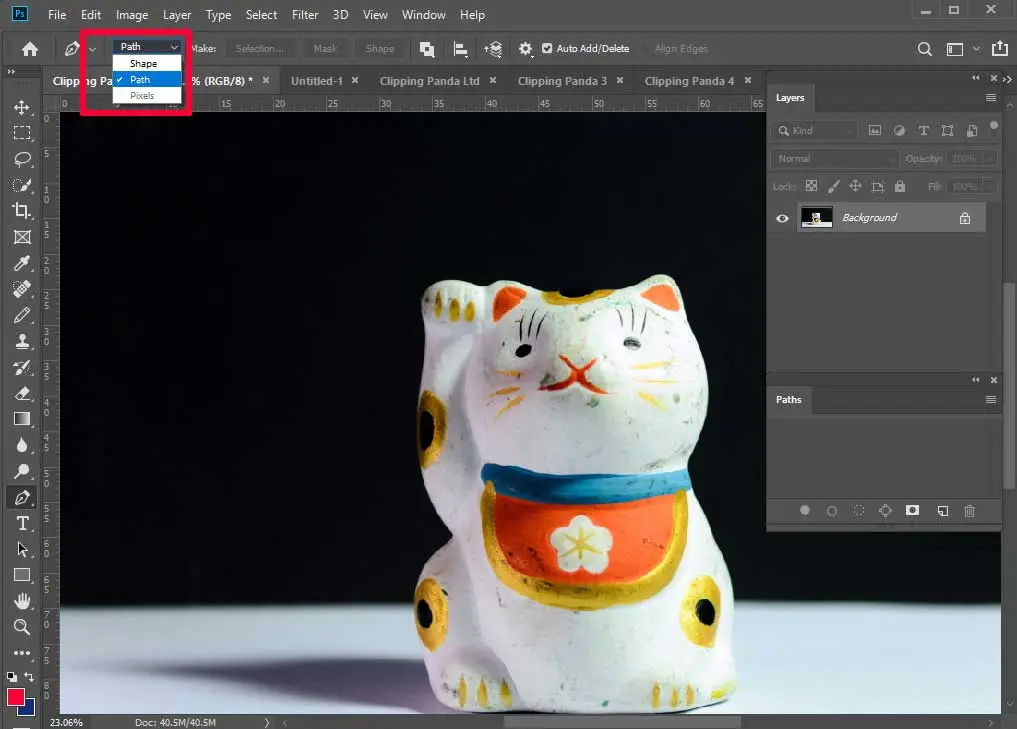
Task: Select the Hand tool
Action: 22,601
